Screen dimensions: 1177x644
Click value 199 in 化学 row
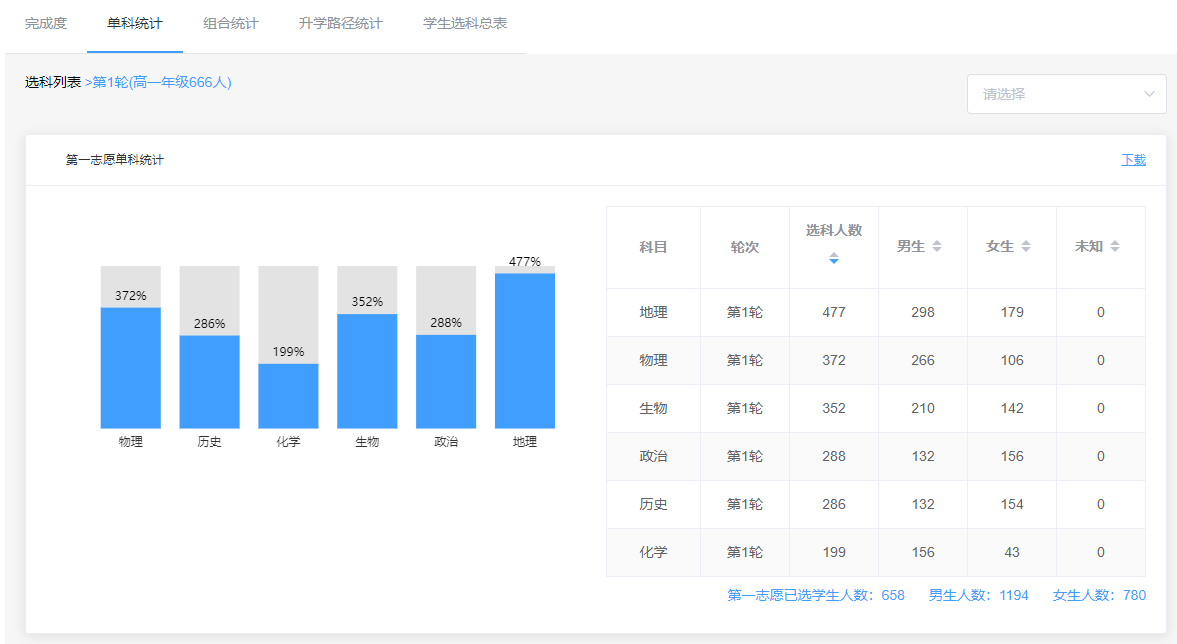click(x=834, y=552)
